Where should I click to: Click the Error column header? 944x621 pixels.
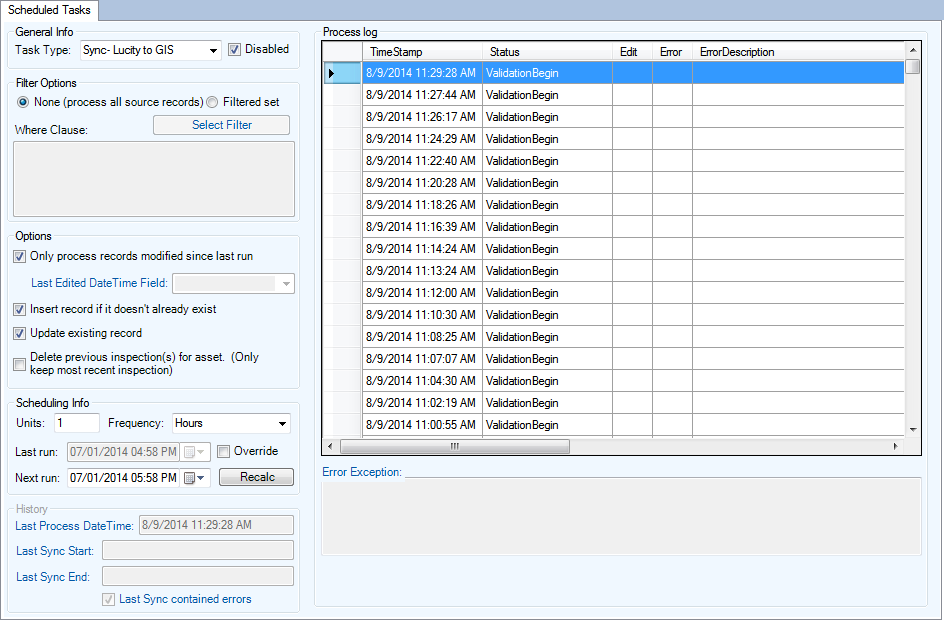tap(672, 52)
